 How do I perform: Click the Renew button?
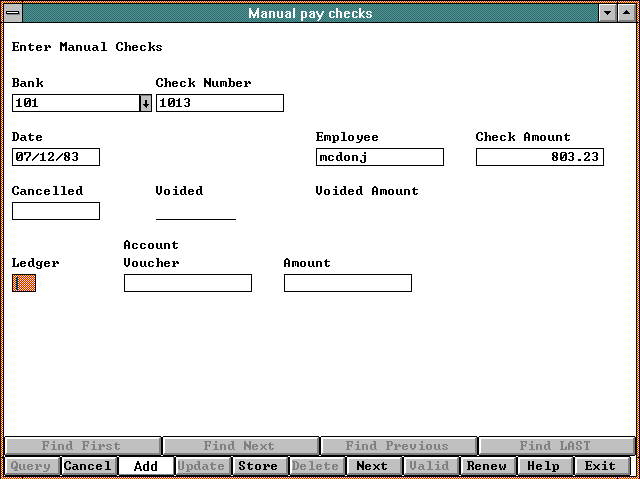tap(487, 466)
